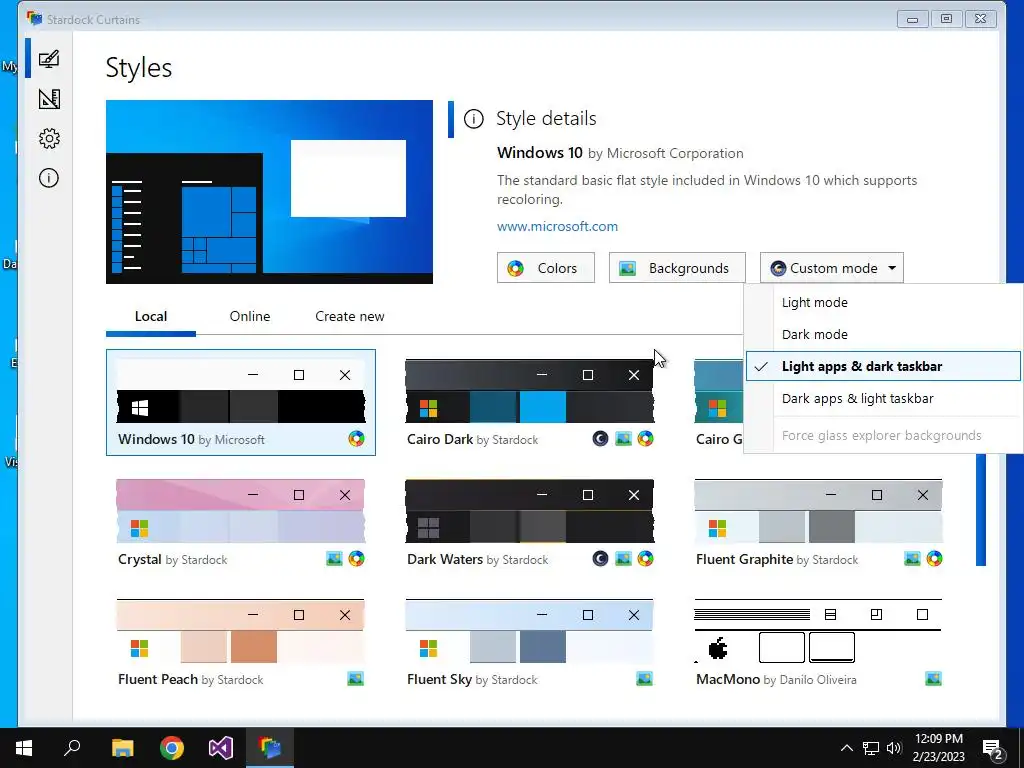Show hidden tray icons chevron
Viewport: 1024px width, 768px height.
[x=846, y=748]
